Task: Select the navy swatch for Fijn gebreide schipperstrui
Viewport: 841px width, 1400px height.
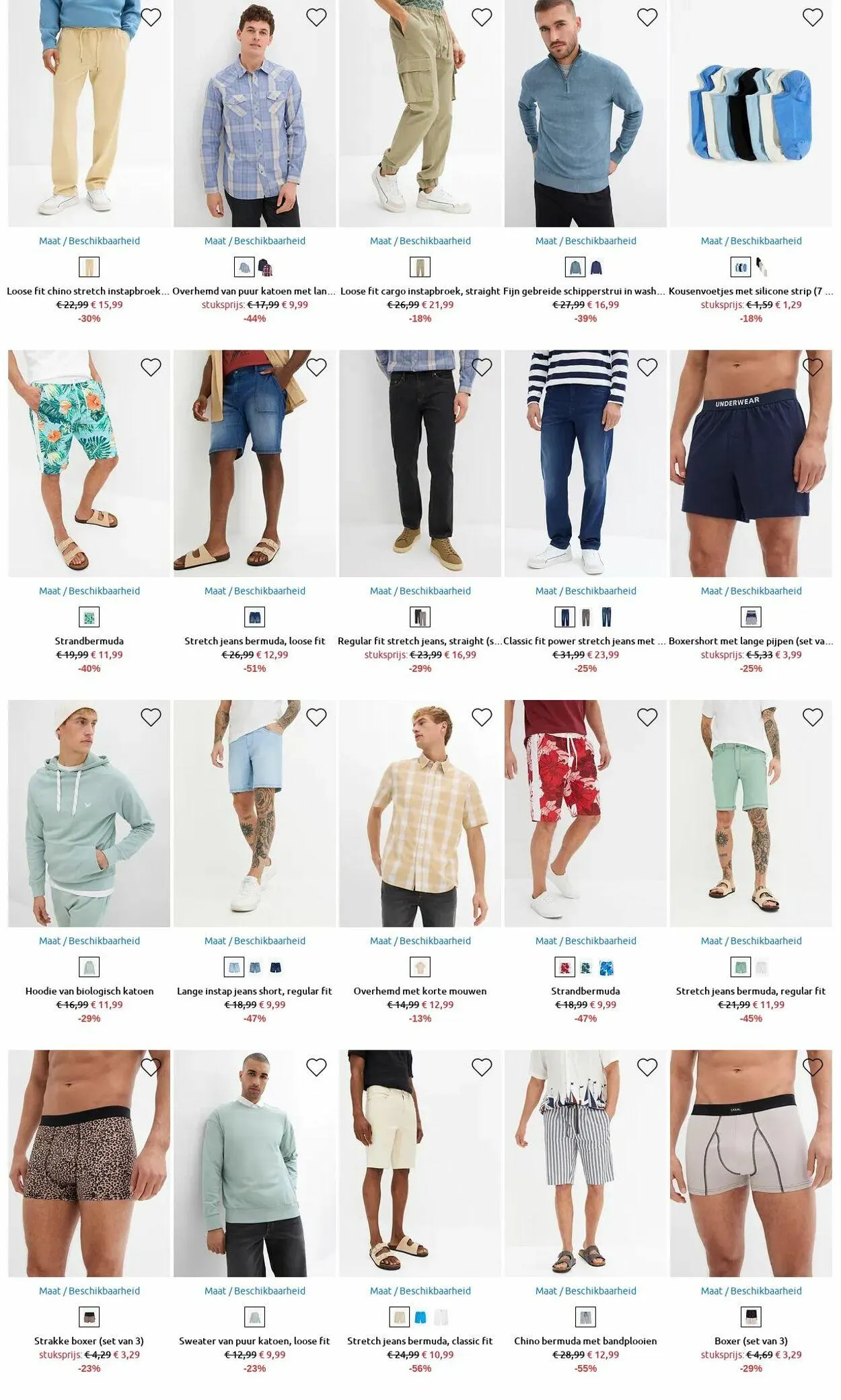Action: coord(597,268)
